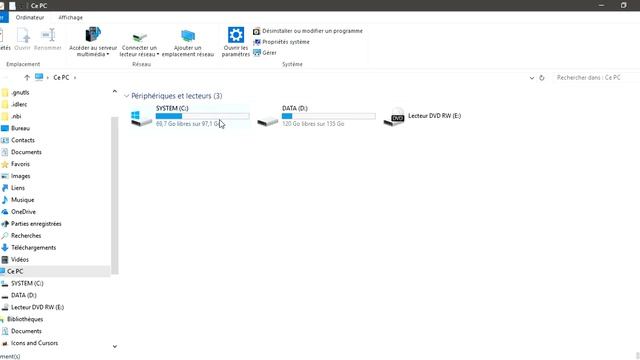The image size is (640, 360).
Task: Open Parties enregistrées in navigation pane
Action: pyautogui.click(x=36, y=224)
